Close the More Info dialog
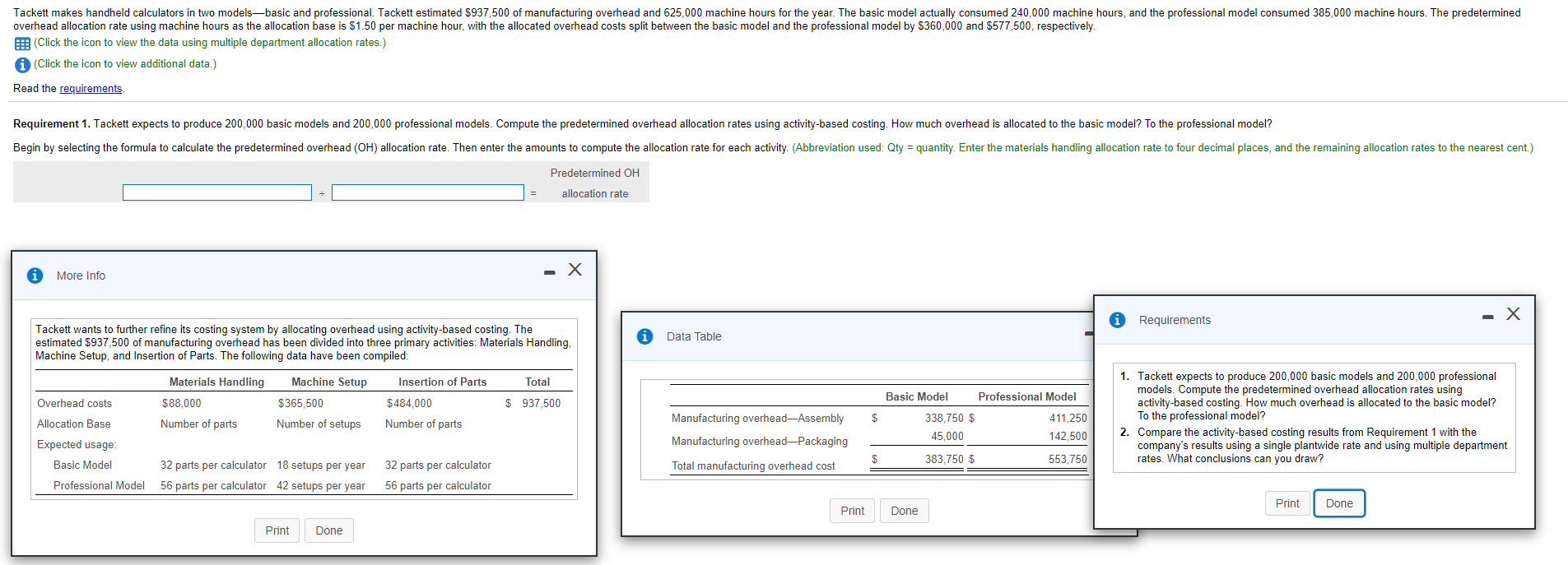1568x565 pixels. click(x=575, y=270)
